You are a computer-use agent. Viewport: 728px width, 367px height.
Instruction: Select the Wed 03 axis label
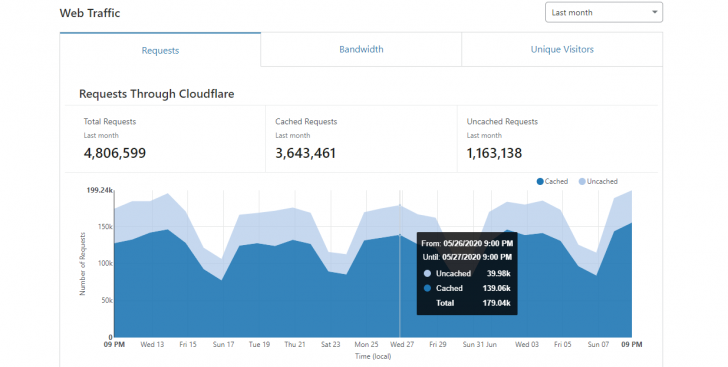[x=527, y=344]
